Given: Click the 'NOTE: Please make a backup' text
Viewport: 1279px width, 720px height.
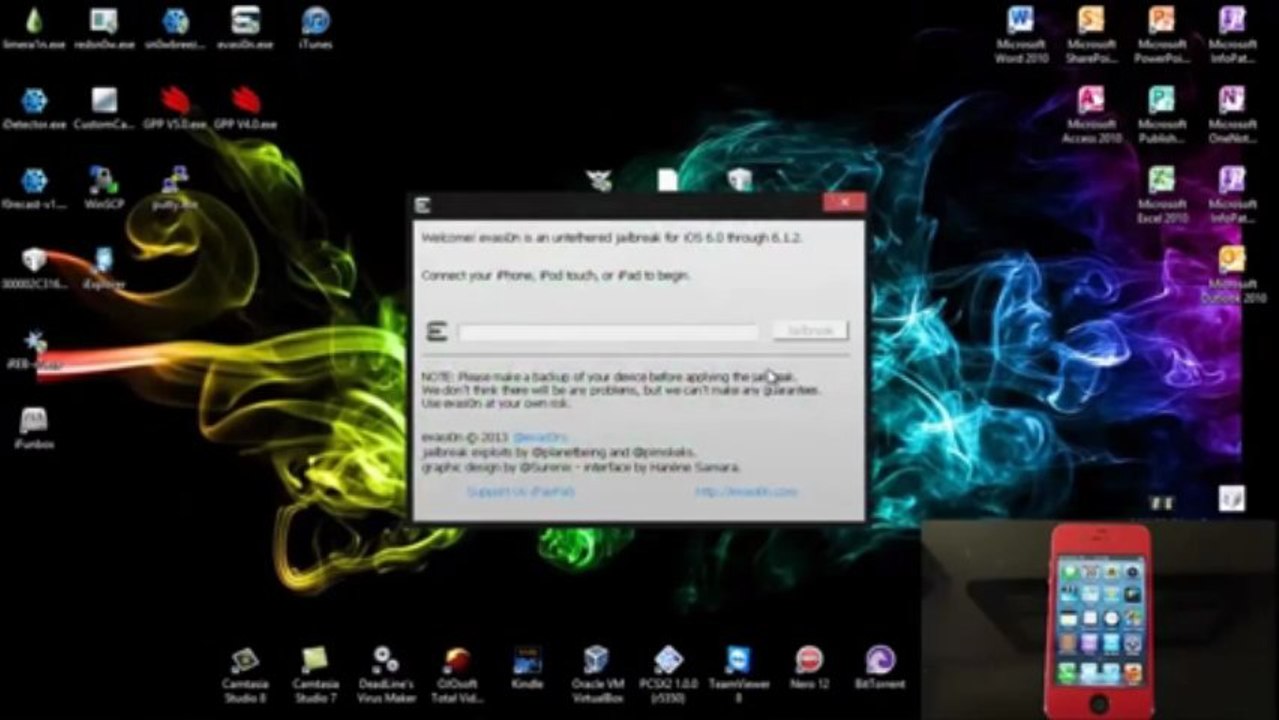Looking at the screenshot, I should pos(609,377).
